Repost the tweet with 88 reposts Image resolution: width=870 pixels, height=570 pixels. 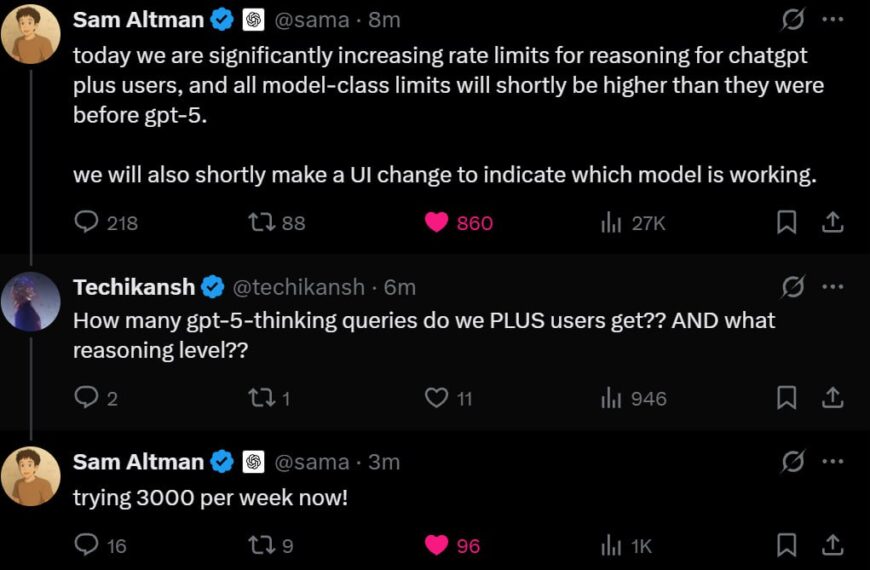[260, 223]
